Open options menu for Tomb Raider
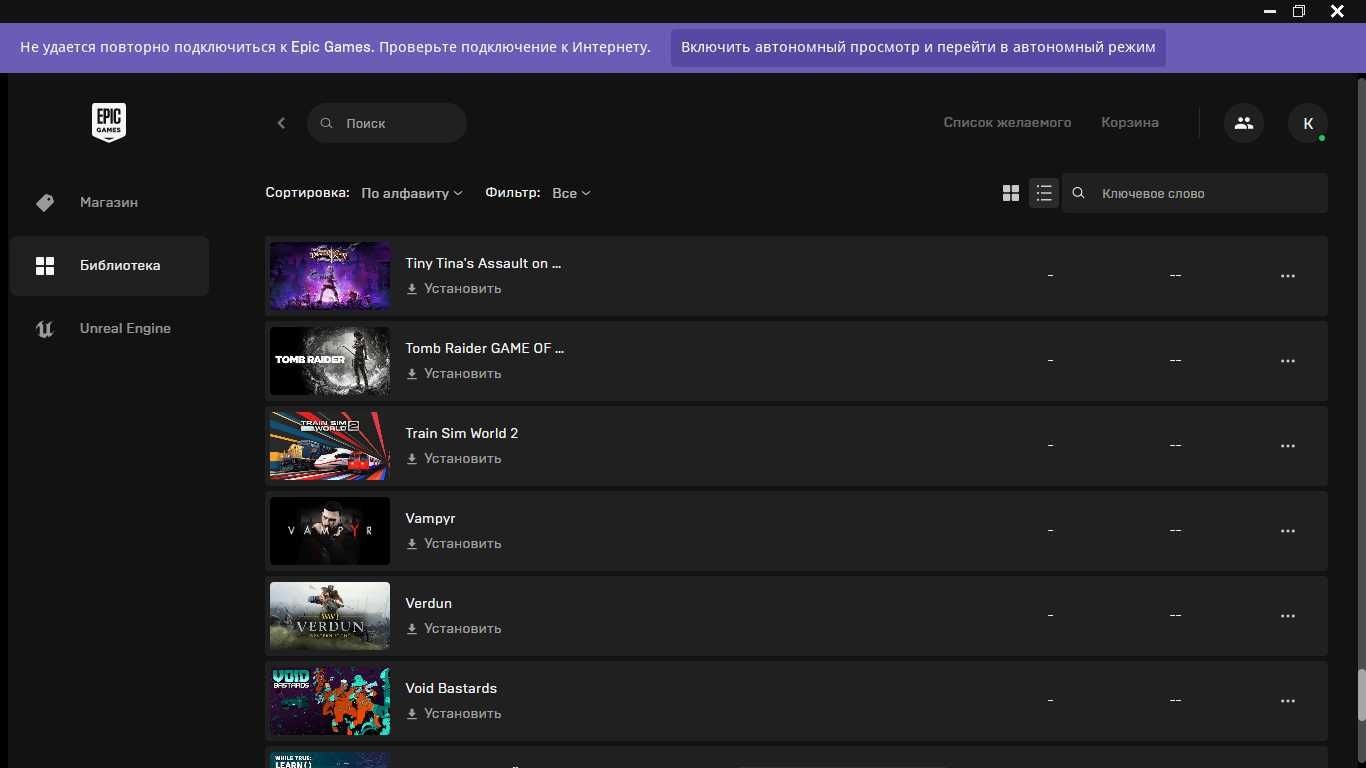The width and height of the screenshot is (1366, 768). coord(1288,360)
